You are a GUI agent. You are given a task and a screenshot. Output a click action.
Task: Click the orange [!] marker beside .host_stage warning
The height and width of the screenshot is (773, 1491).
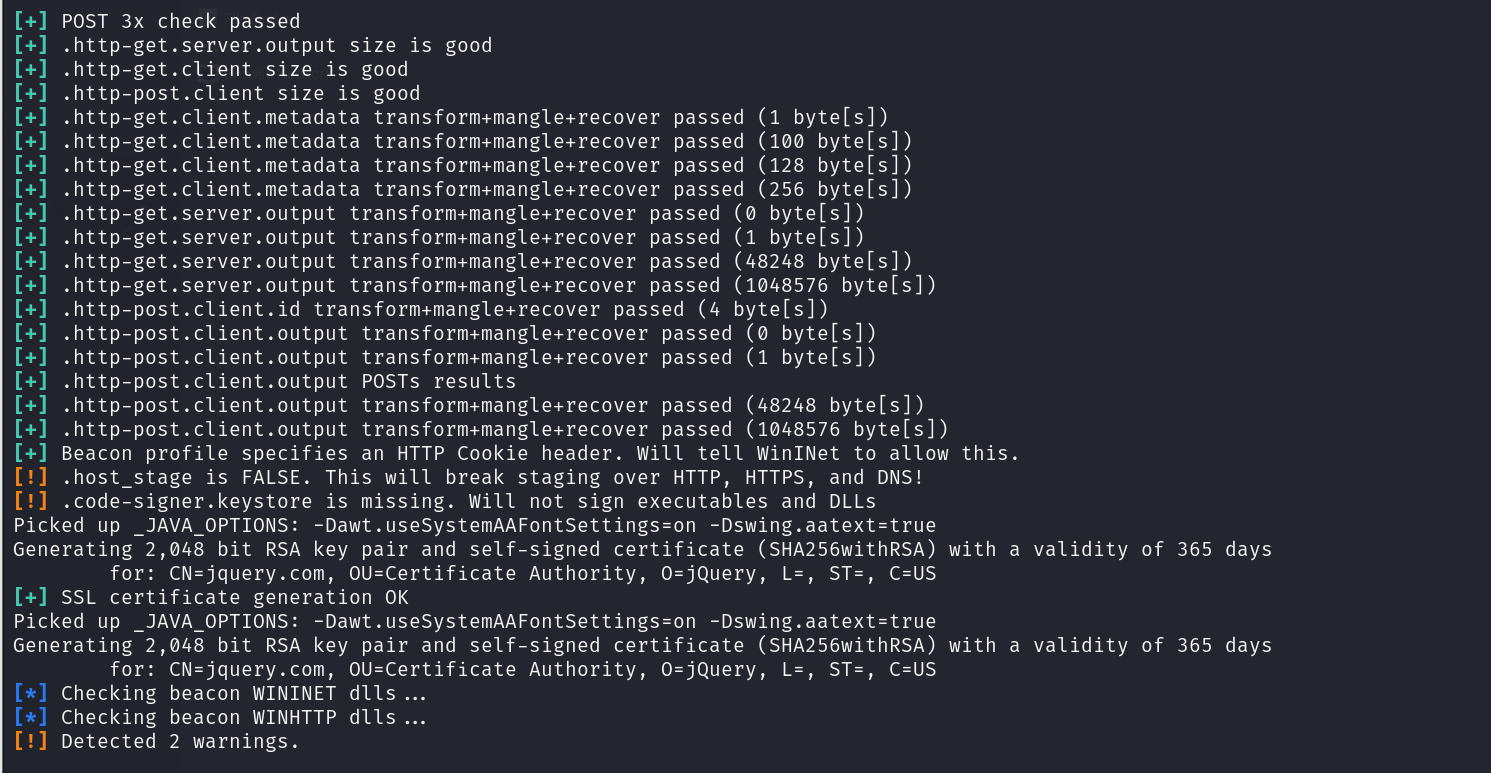click(31, 477)
